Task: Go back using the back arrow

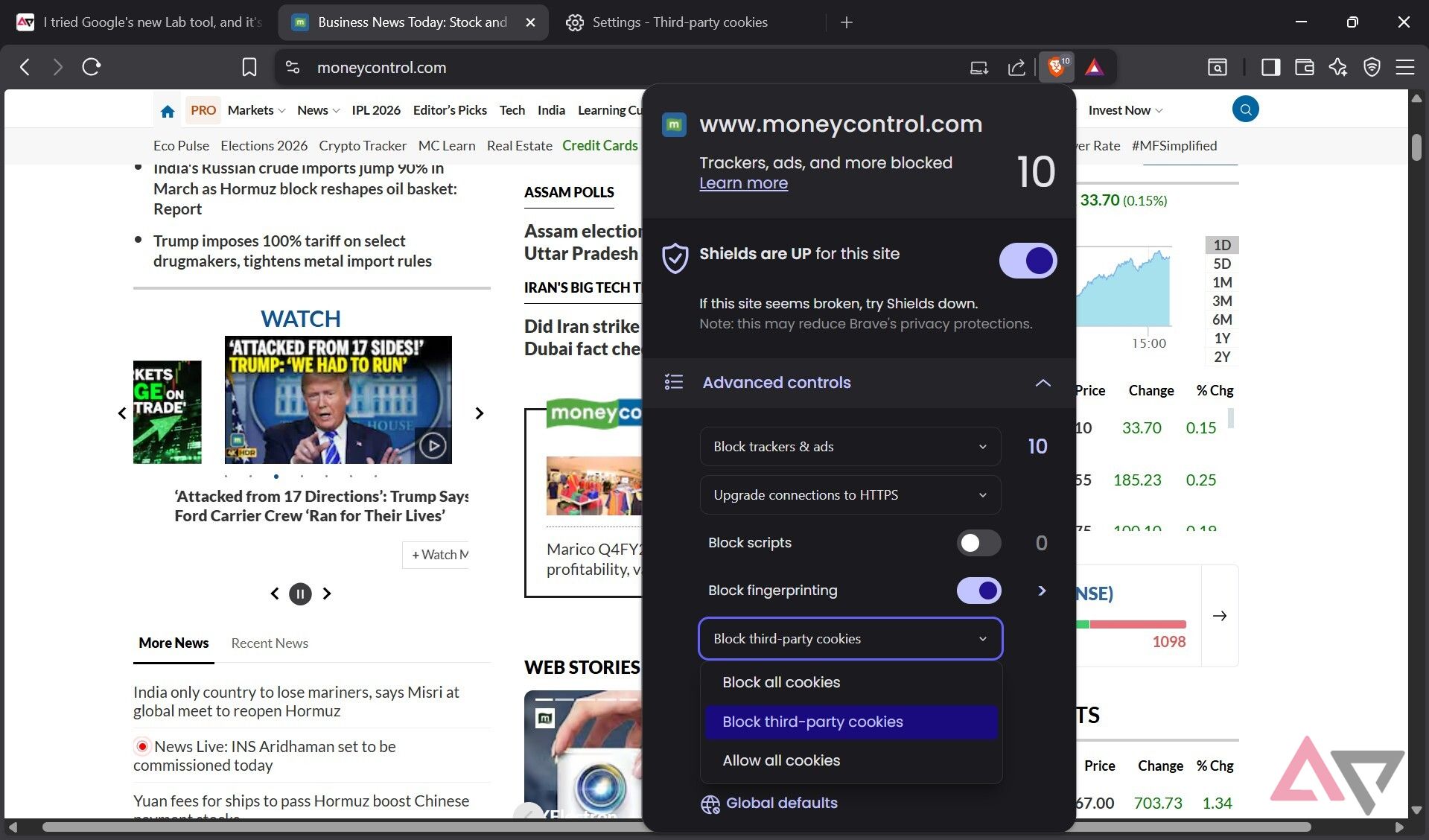Action: [x=25, y=67]
